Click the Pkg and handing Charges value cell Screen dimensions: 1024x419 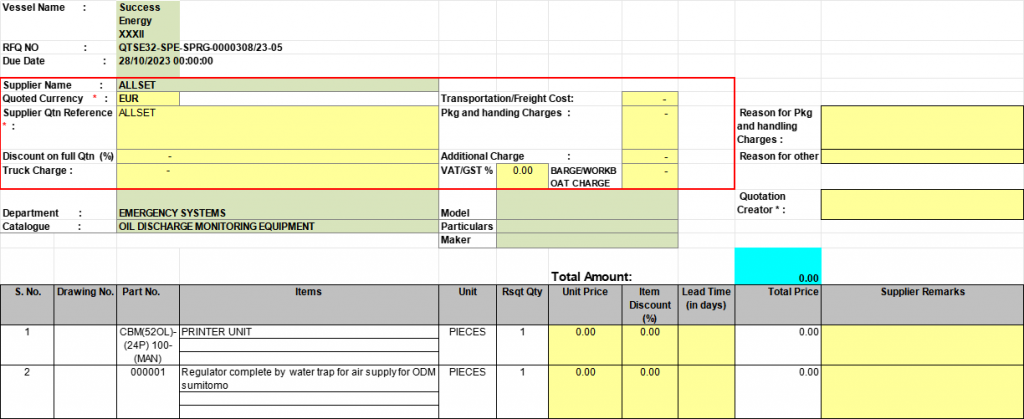click(649, 127)
